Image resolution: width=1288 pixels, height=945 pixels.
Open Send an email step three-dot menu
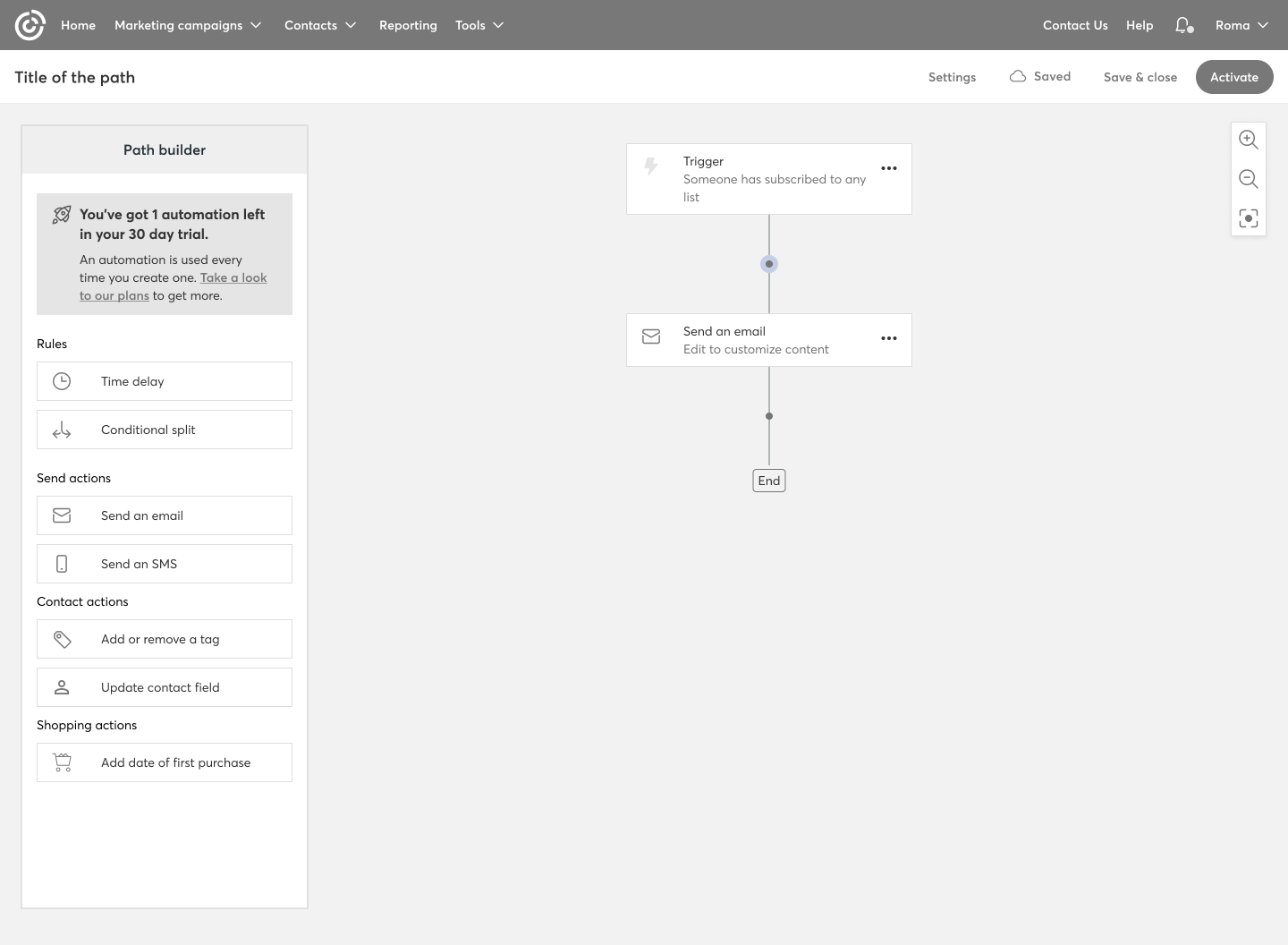[888, 338]
